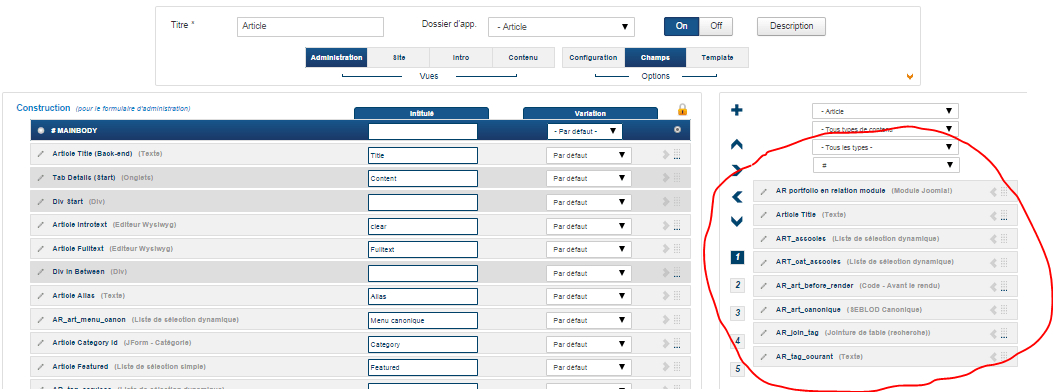Click the left chevron arrow icon

point(737,196)
